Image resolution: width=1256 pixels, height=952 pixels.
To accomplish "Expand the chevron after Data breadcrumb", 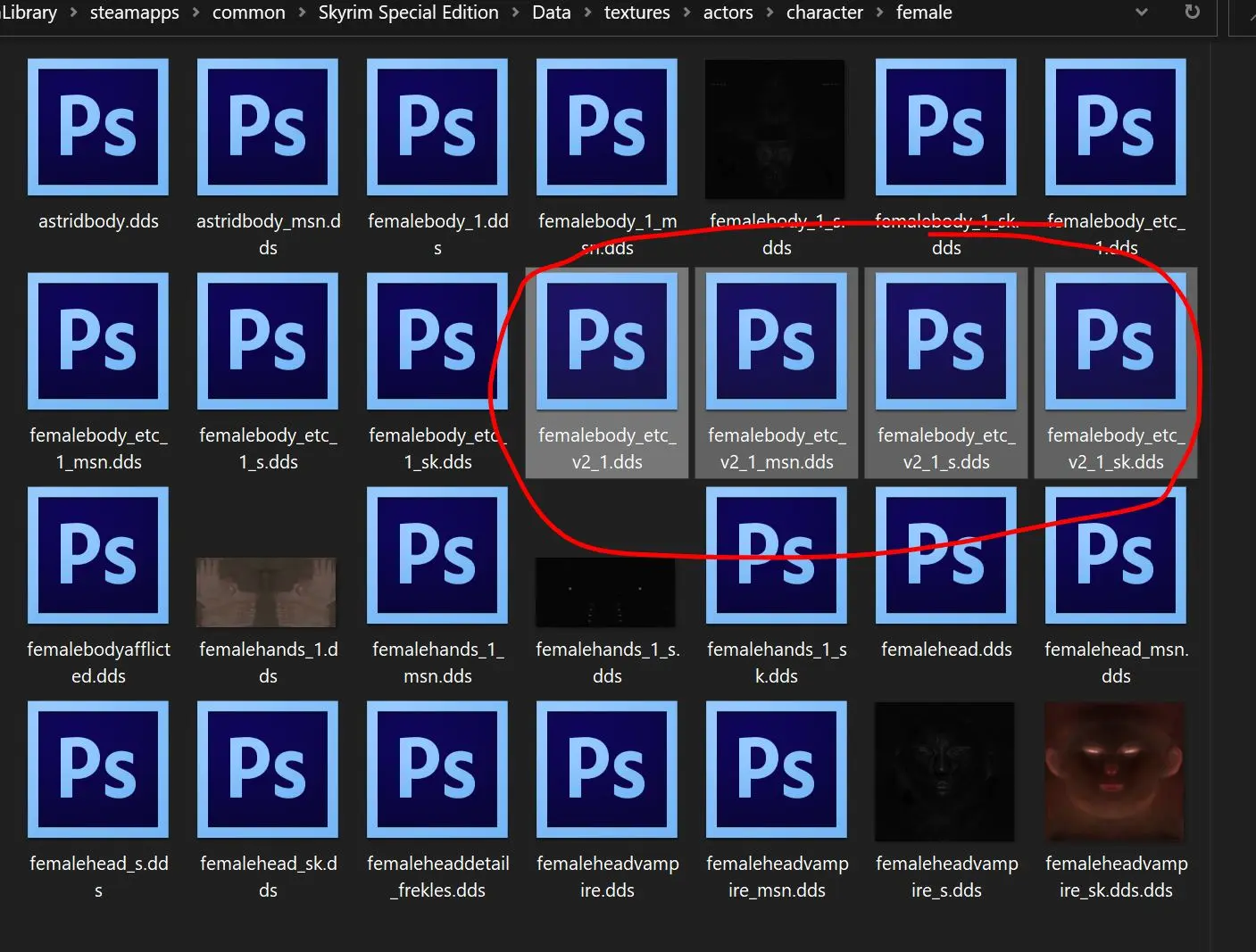I will (587, 13).
